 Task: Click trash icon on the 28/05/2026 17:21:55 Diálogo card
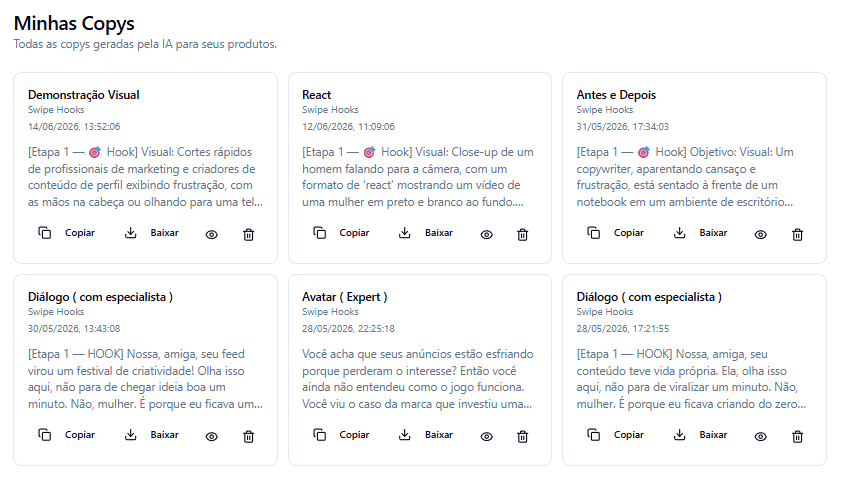(797, 436)
